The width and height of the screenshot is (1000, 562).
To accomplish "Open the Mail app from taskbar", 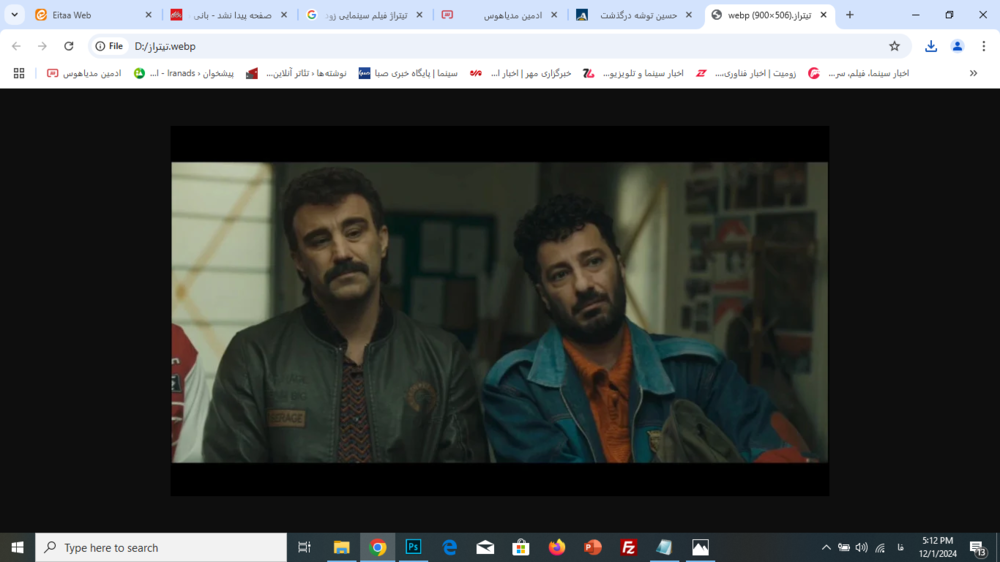I will point(485,547).
